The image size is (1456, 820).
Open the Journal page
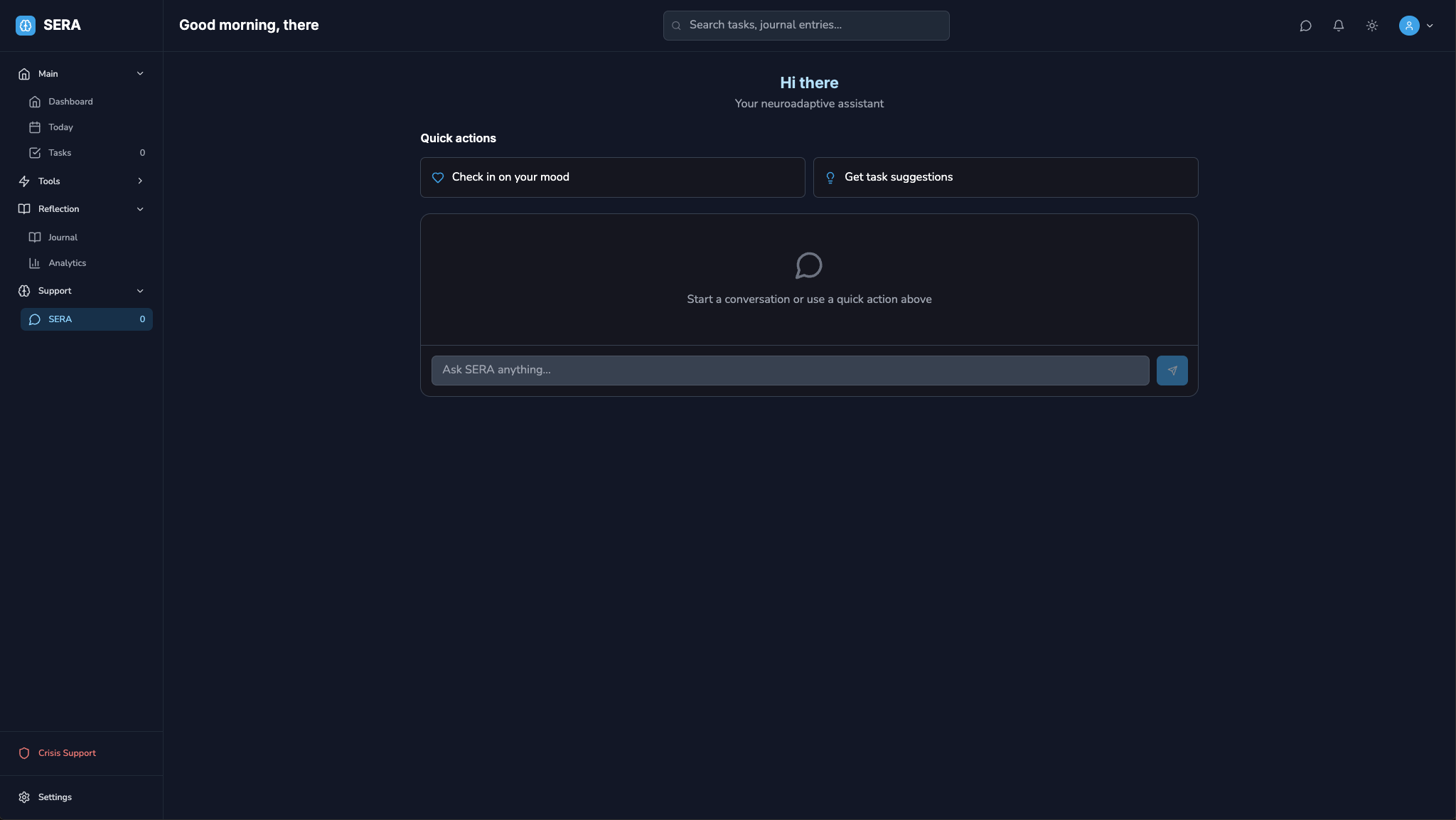coord(63,238)
